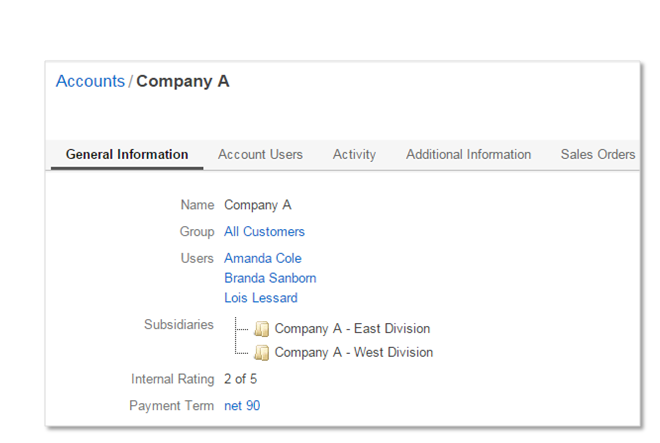Open user Amanda Cole
Viewport: 660px width, 443px height.
tap(262, 259)
